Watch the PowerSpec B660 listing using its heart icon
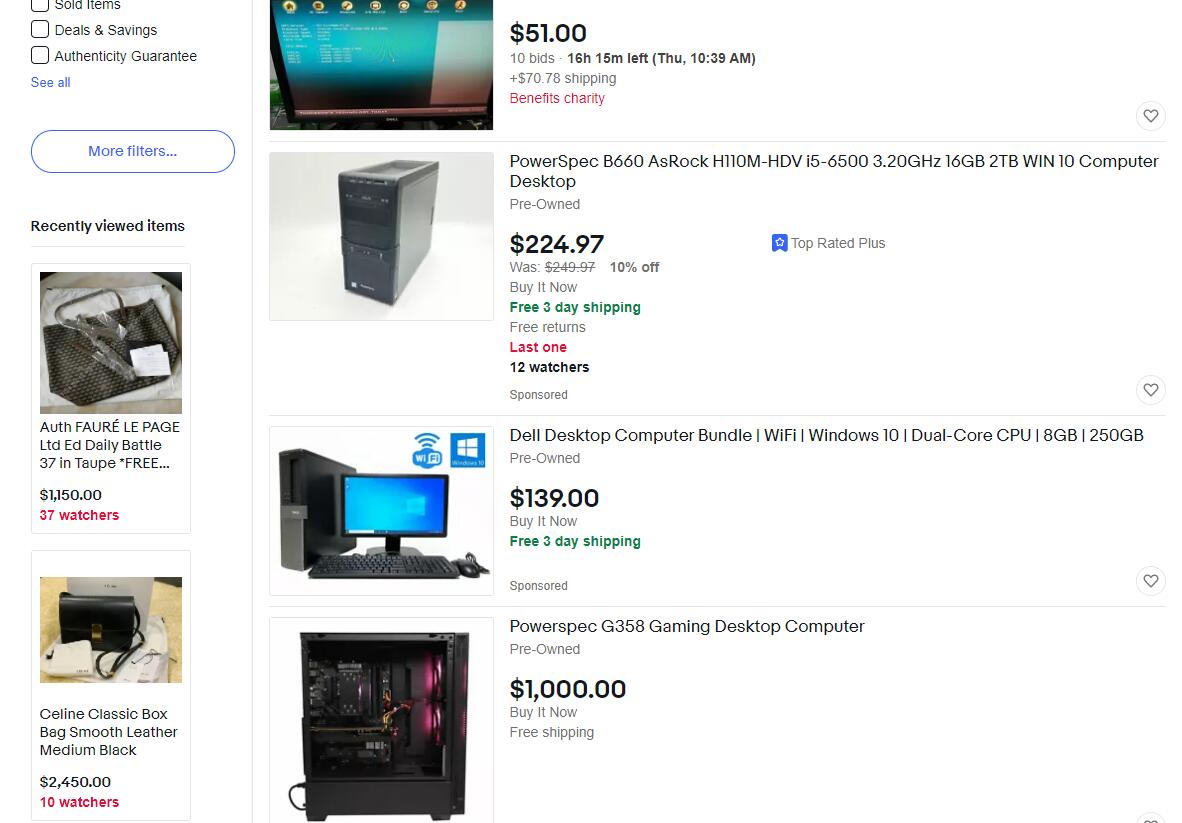The height and width of the screenshot is (823, 1182). tap(1150, 390)
